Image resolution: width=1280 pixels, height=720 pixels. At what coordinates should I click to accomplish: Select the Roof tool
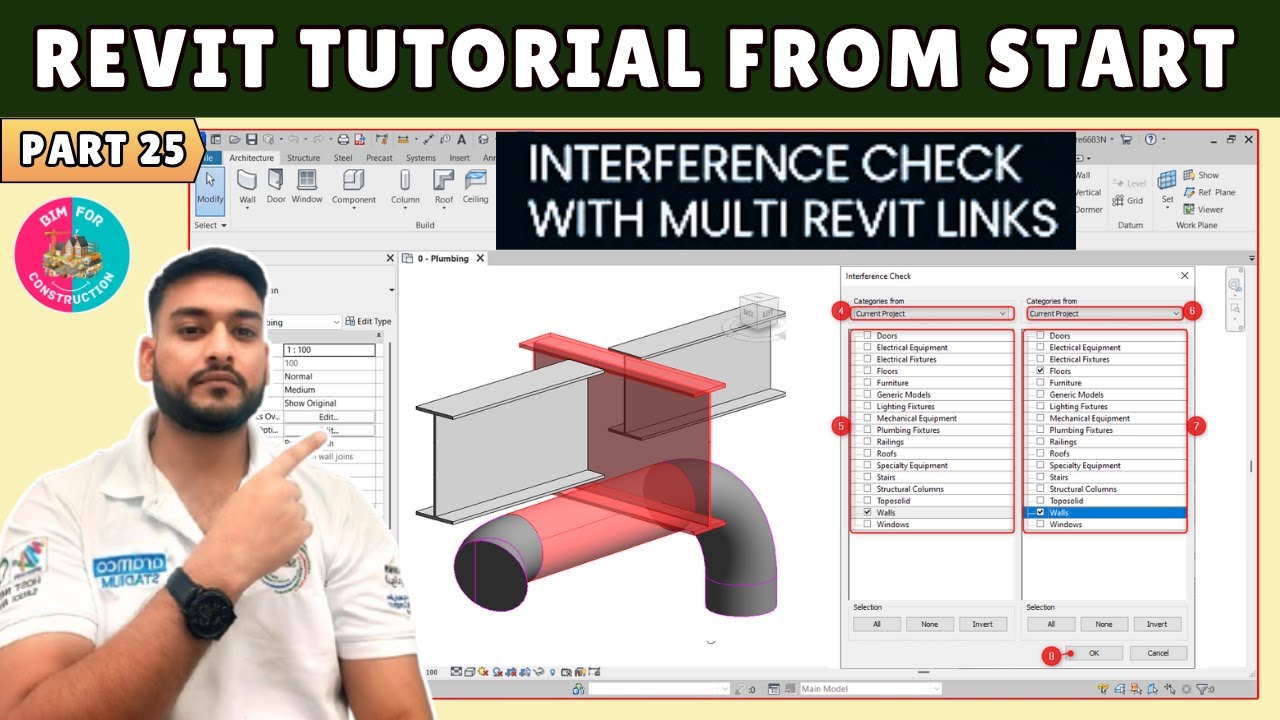444,187
